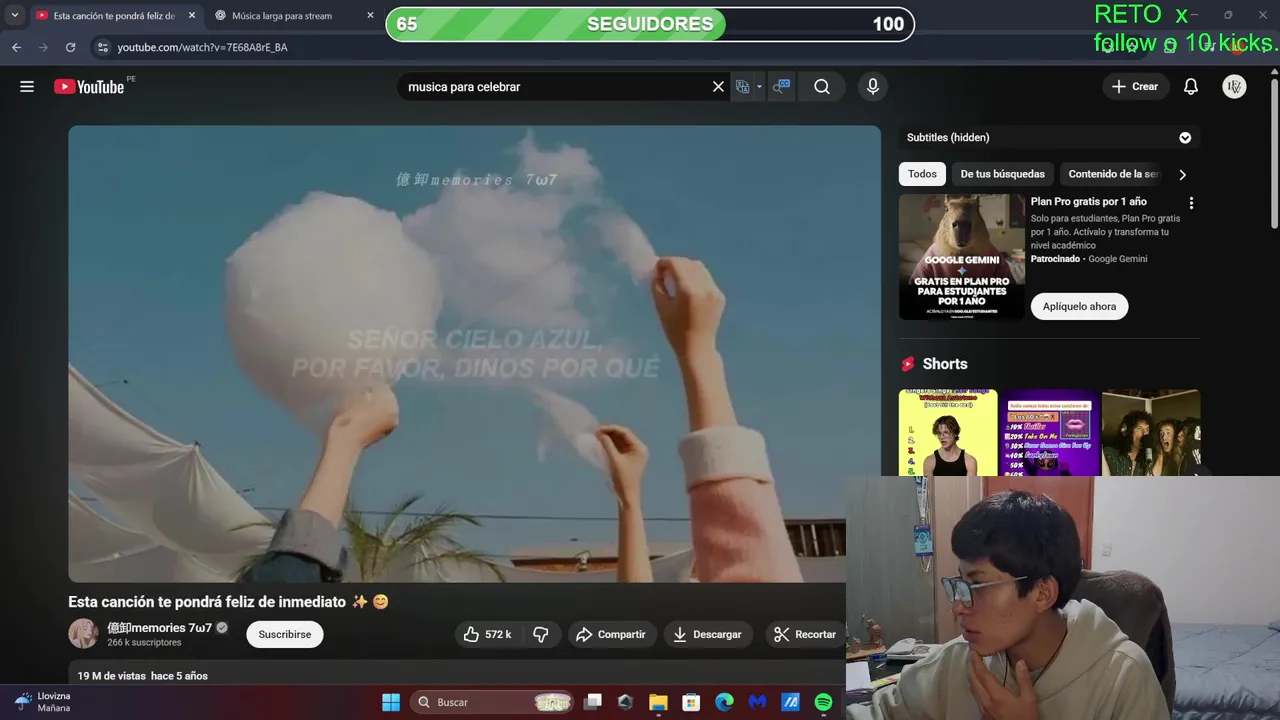Start voice search with microphone icon
Screen dimensions: 1280x720
click(873, 87)
